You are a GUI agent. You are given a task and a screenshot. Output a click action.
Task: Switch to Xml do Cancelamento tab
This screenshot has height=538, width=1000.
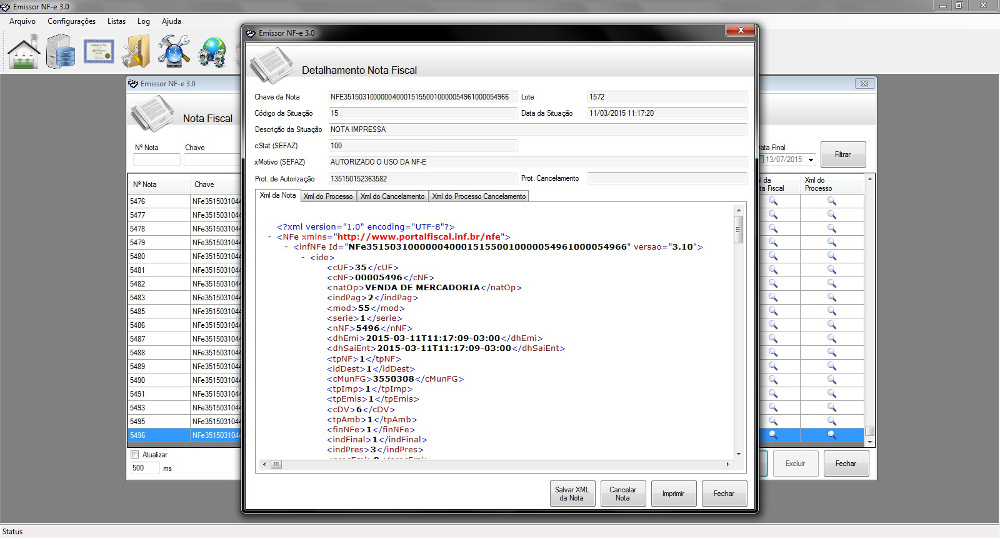[392, 196]
